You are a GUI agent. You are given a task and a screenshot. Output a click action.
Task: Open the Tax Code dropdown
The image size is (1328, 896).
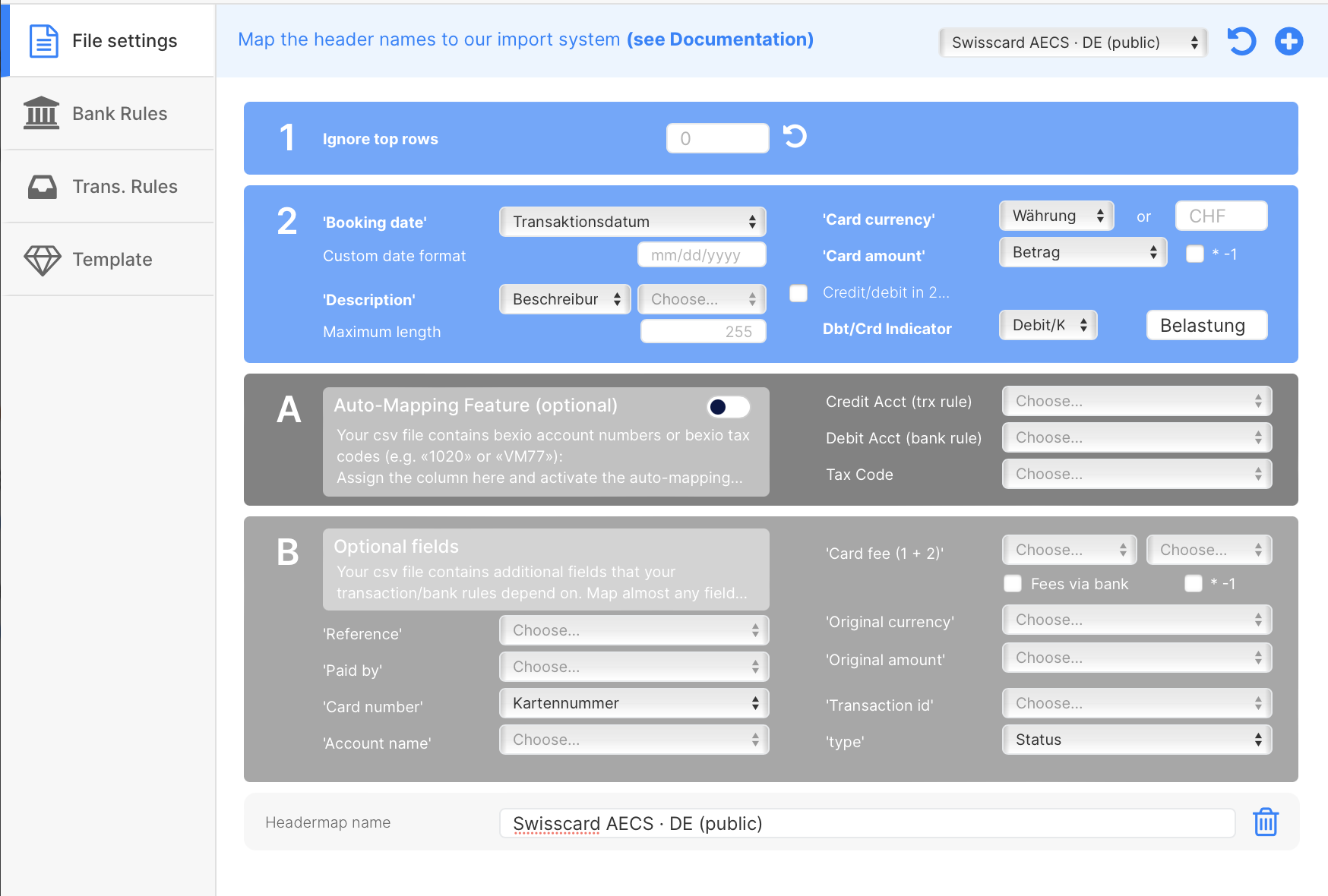1137,474
